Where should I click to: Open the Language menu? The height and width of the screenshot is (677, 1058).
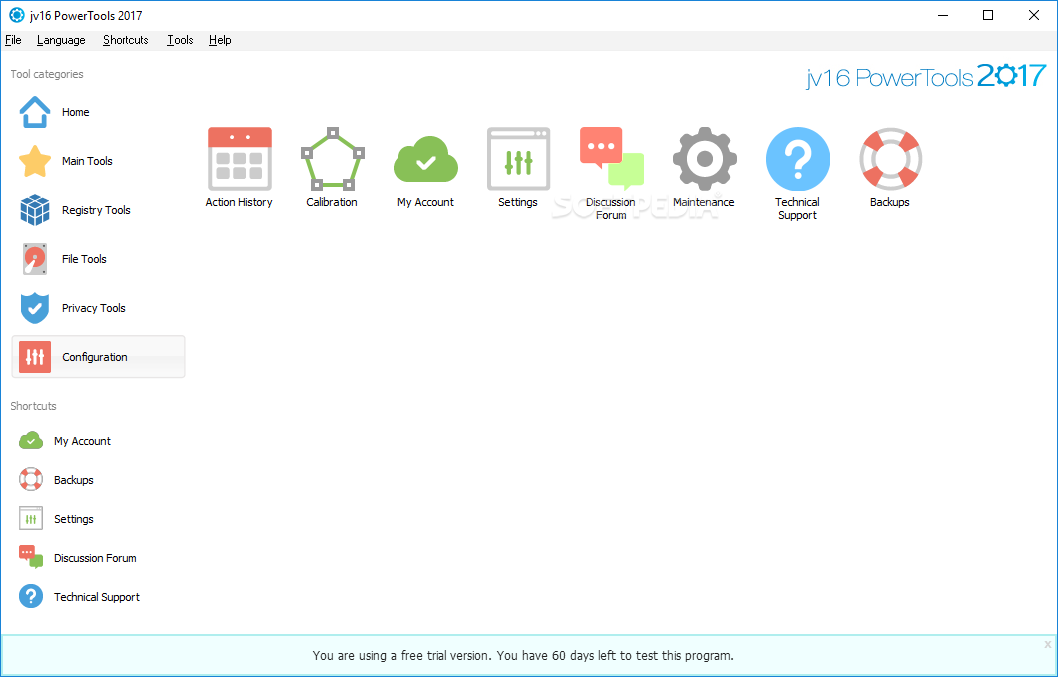pos(61,40)
